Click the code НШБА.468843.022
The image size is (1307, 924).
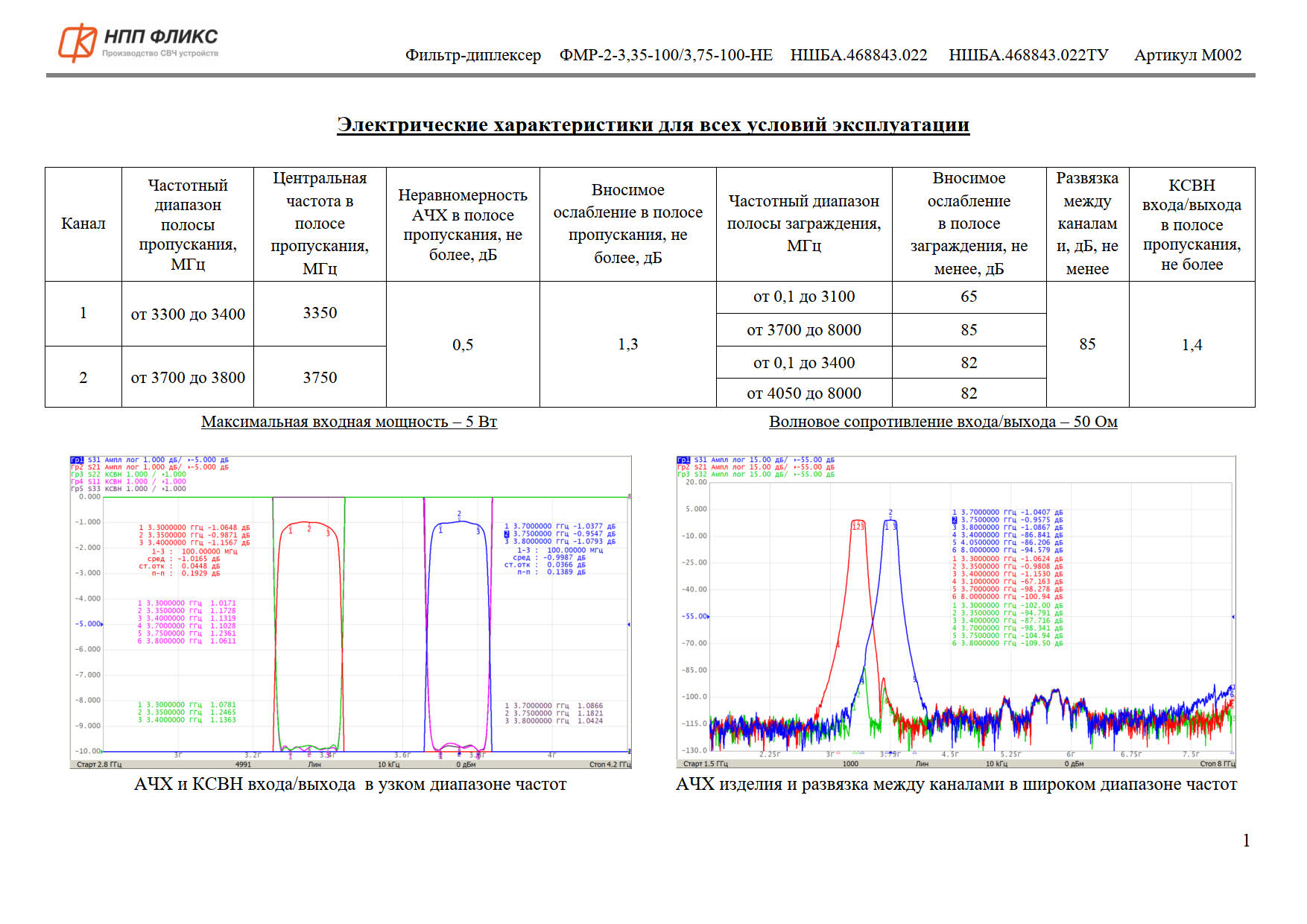[x=859, y=55]
